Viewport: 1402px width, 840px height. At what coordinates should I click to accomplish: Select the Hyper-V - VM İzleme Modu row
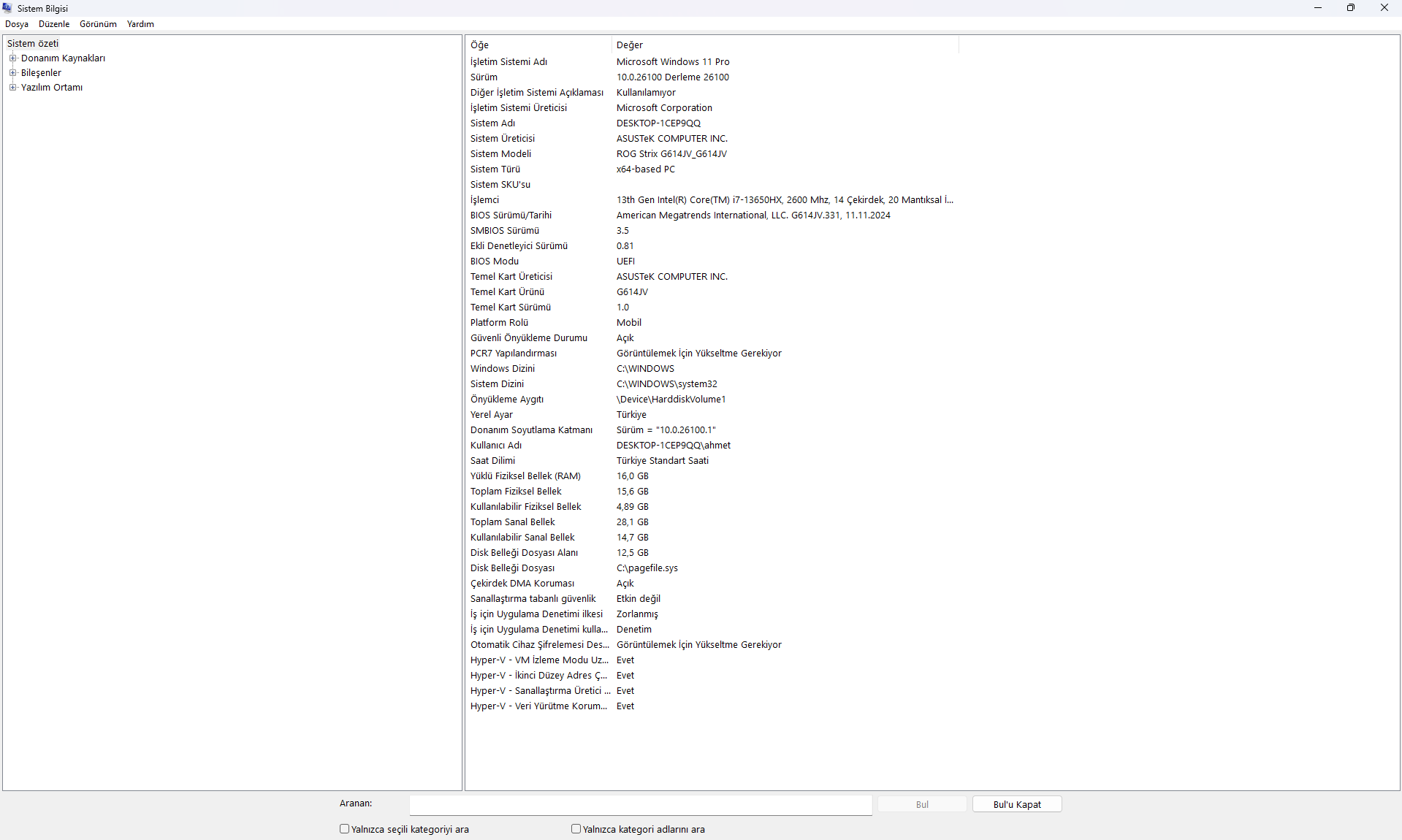[712, 660]
